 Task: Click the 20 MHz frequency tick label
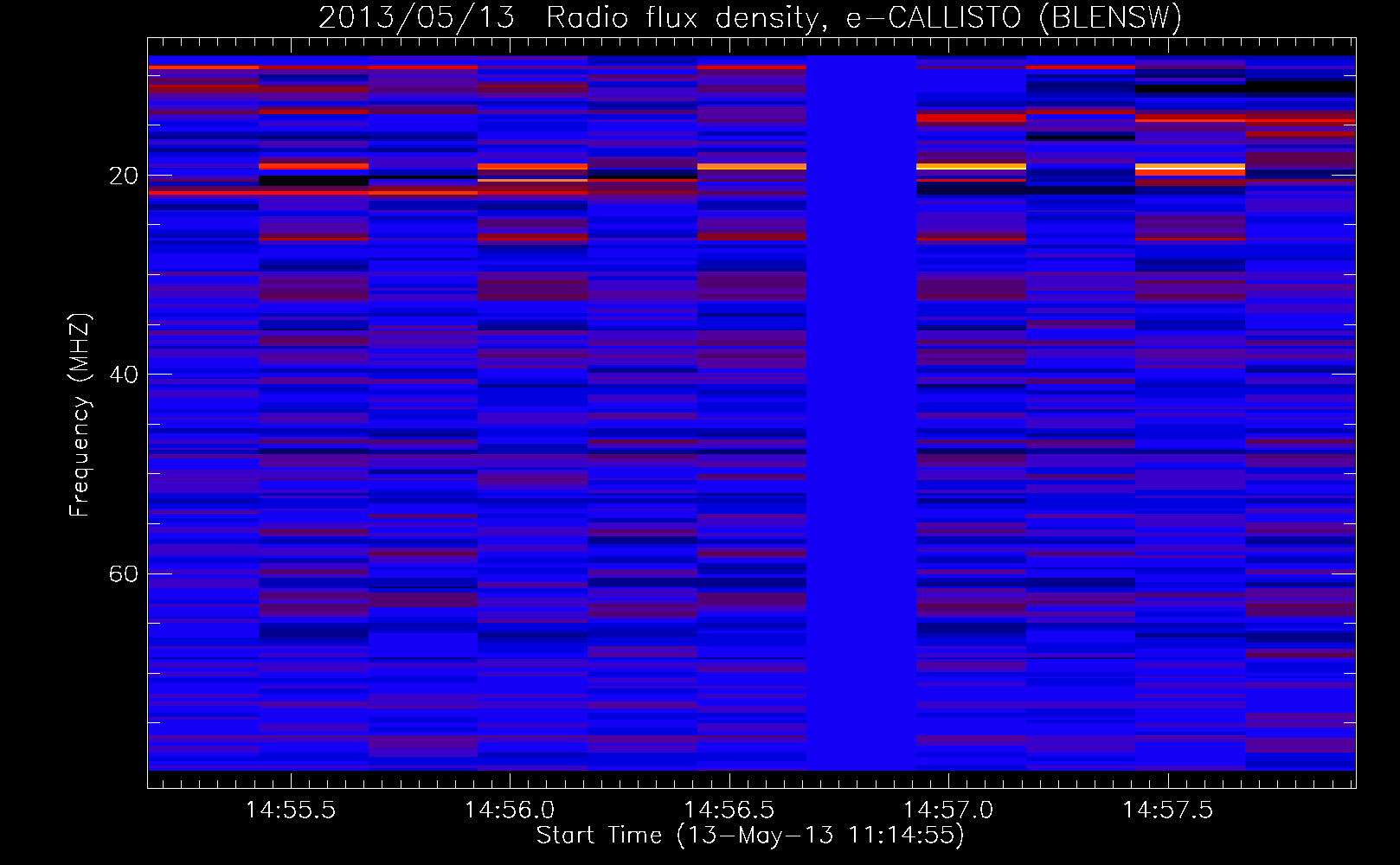tap(124, 176)
